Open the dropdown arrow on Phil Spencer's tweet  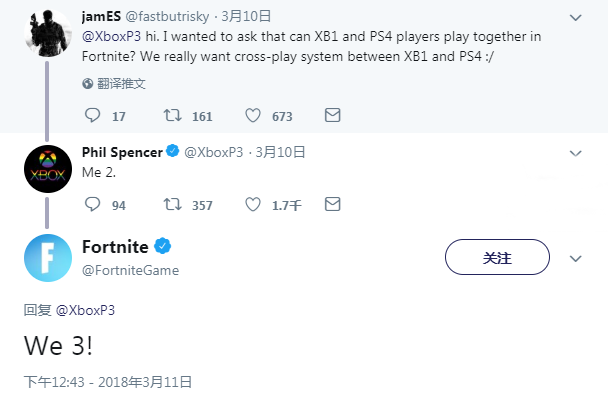pyautogui.click(x=575, y=153)
